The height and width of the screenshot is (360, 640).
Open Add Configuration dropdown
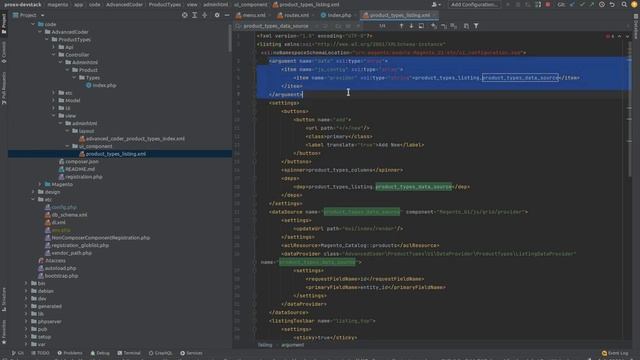[474, 4]
